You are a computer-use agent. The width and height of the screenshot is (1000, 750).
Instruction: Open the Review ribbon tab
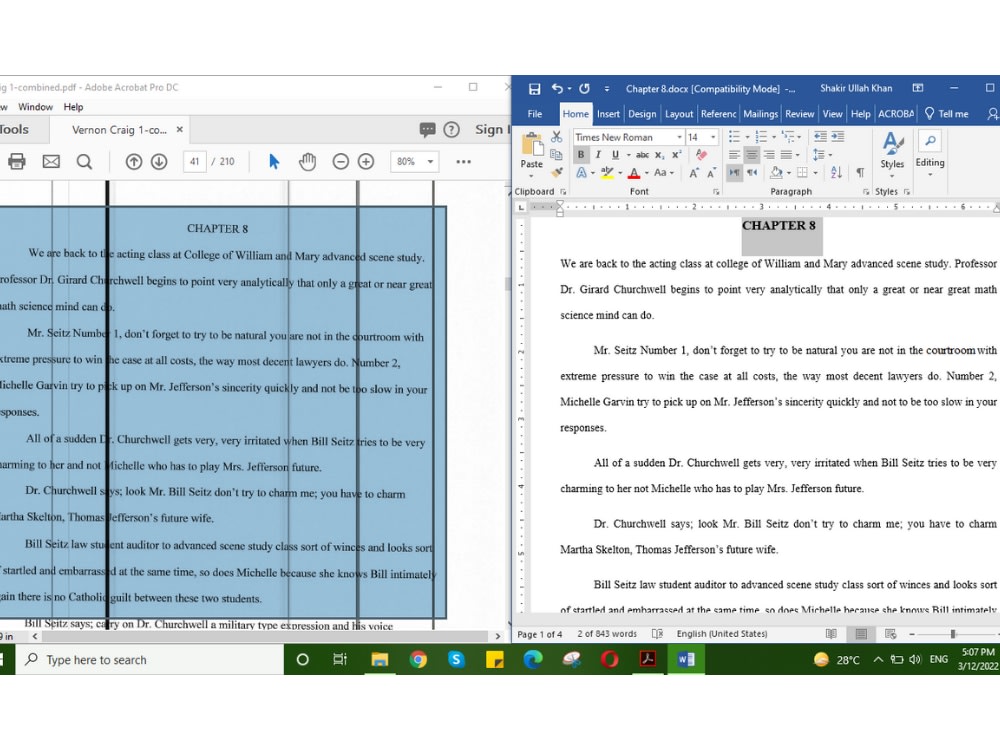click(799, 114)
